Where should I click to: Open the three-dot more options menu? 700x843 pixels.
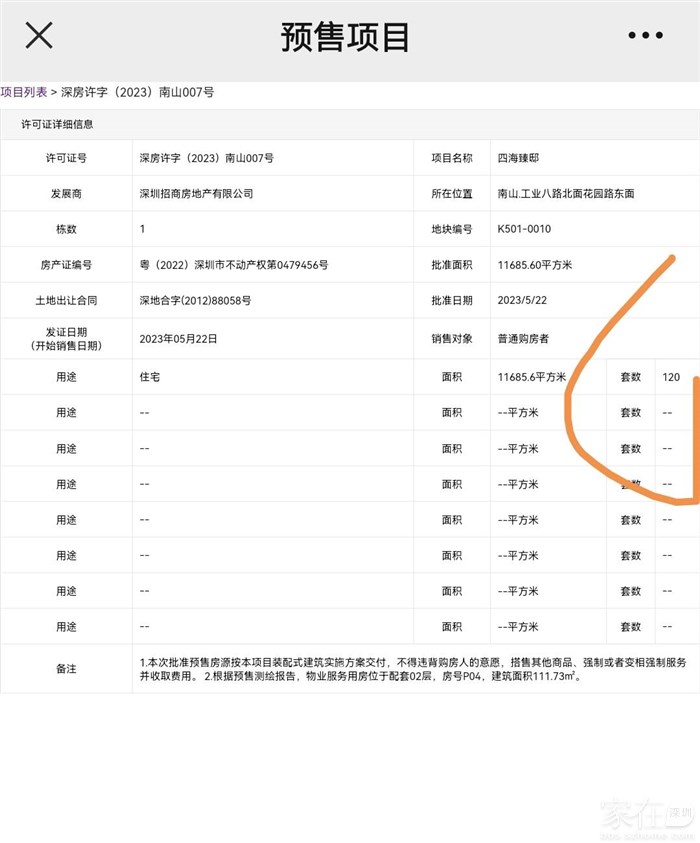click(x=645, y=36)
